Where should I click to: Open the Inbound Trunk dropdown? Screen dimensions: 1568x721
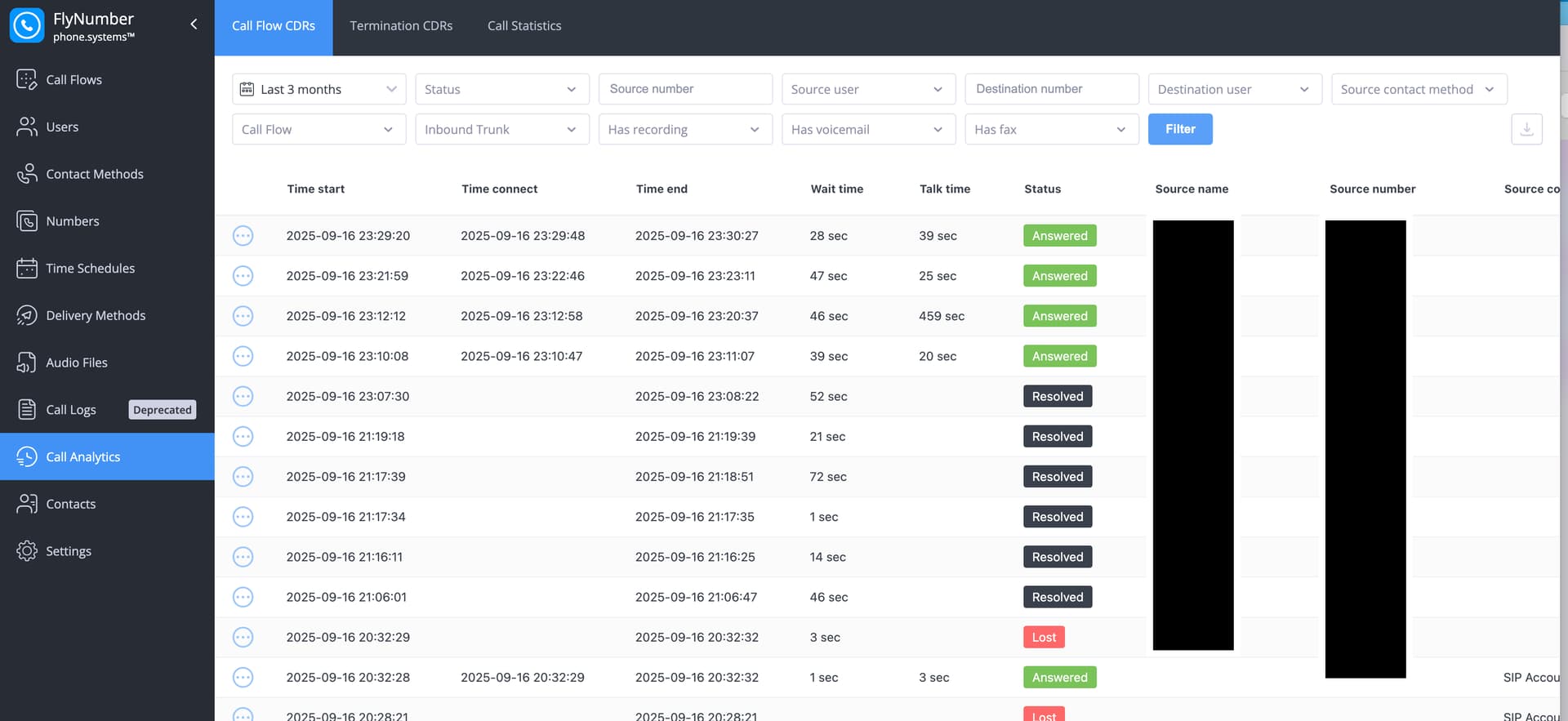coord(501,129)
